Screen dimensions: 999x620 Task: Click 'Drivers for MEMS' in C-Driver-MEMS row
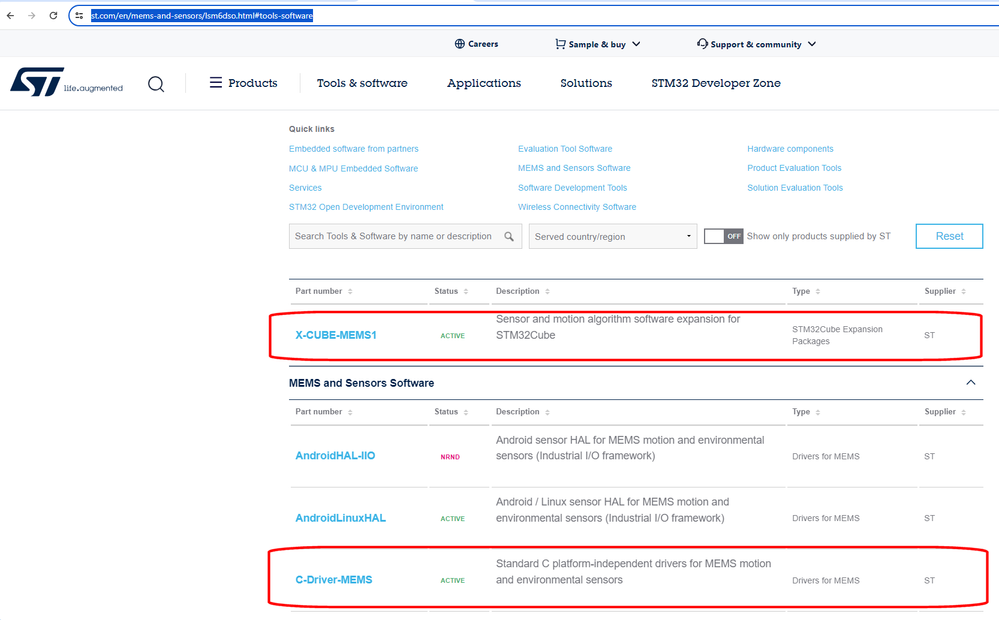pos(826,580)
